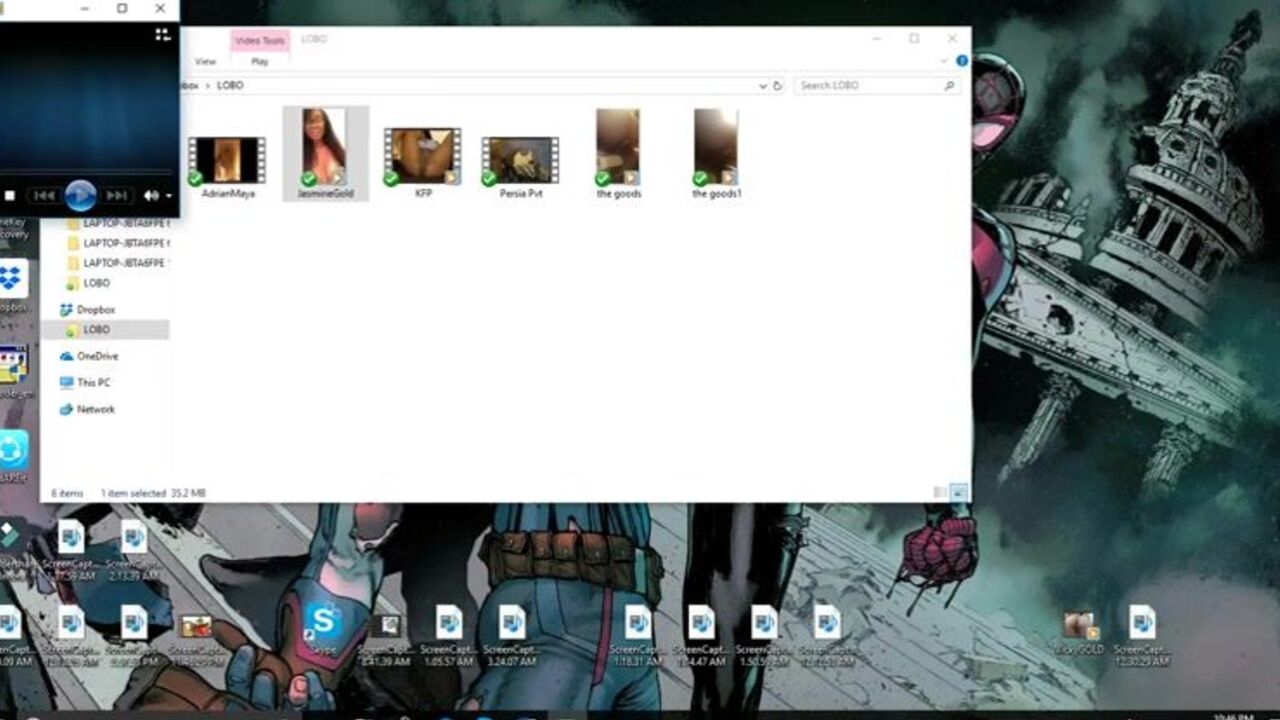Image resolution: width=1280 pixels, height=720 pixels.
Task: Click the Explorer help question mark icon
Action: 962,61
